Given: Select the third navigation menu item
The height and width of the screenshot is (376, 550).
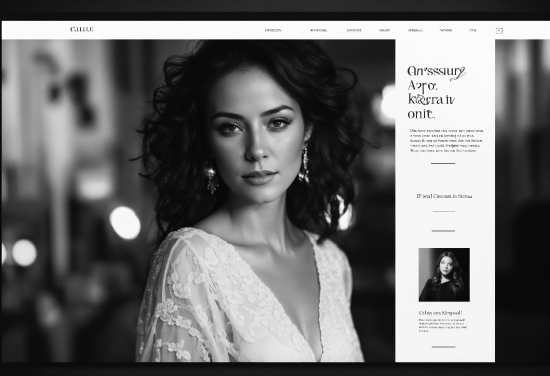Looking at the screenshot, I should tap(354, 30).
